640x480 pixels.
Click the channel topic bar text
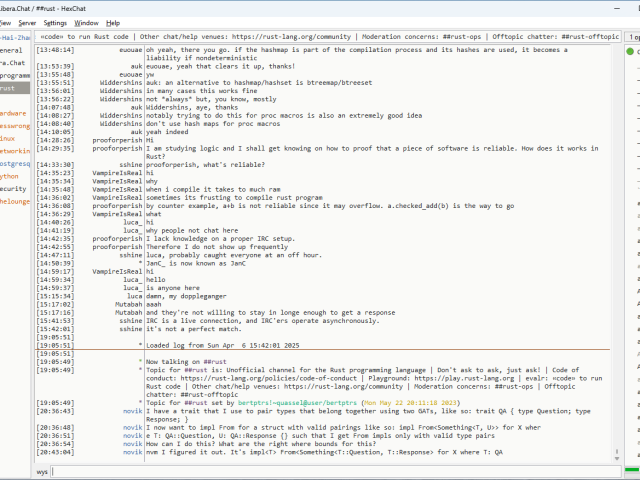330,37
